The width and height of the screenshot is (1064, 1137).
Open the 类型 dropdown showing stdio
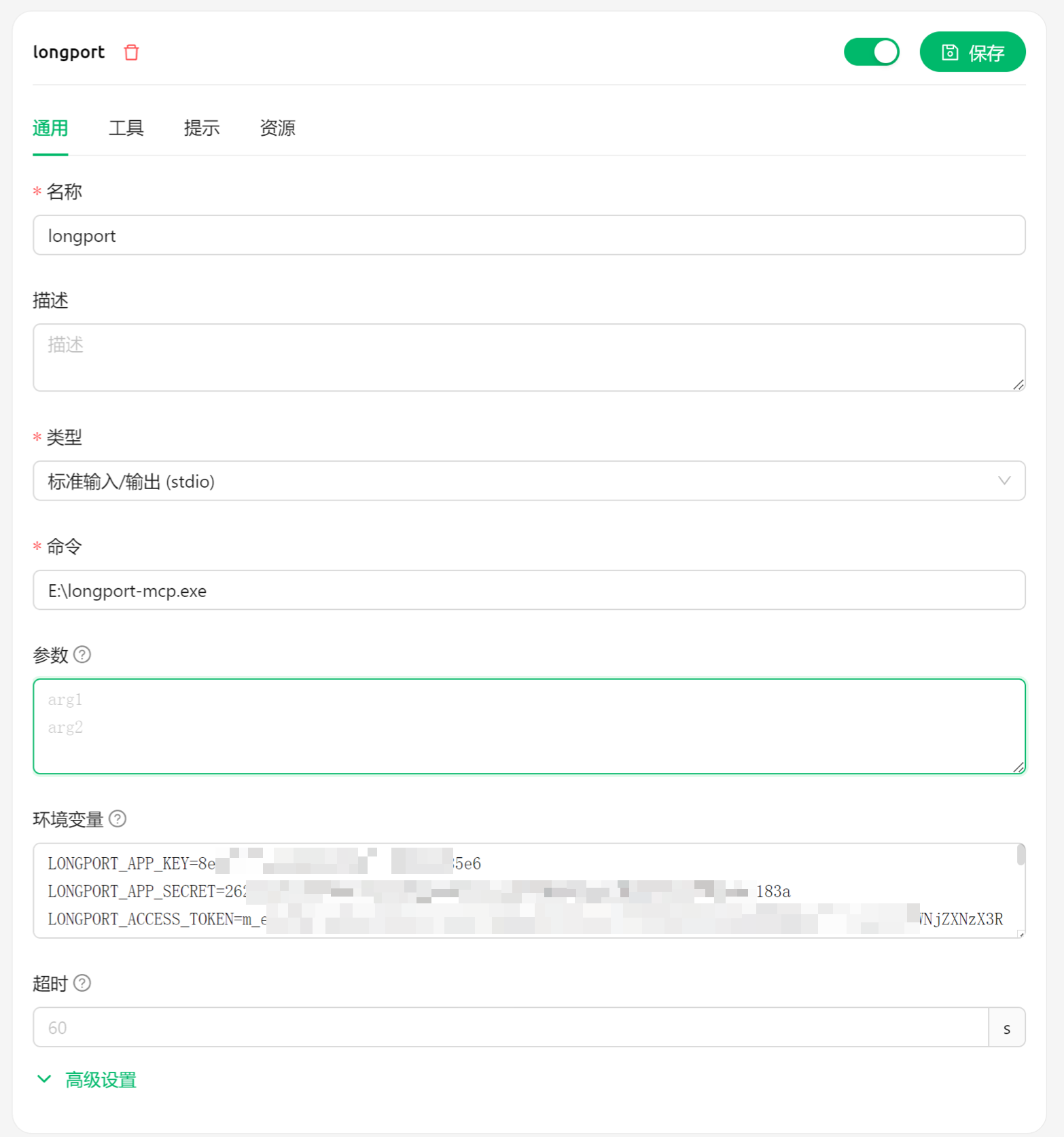[529, 482]
